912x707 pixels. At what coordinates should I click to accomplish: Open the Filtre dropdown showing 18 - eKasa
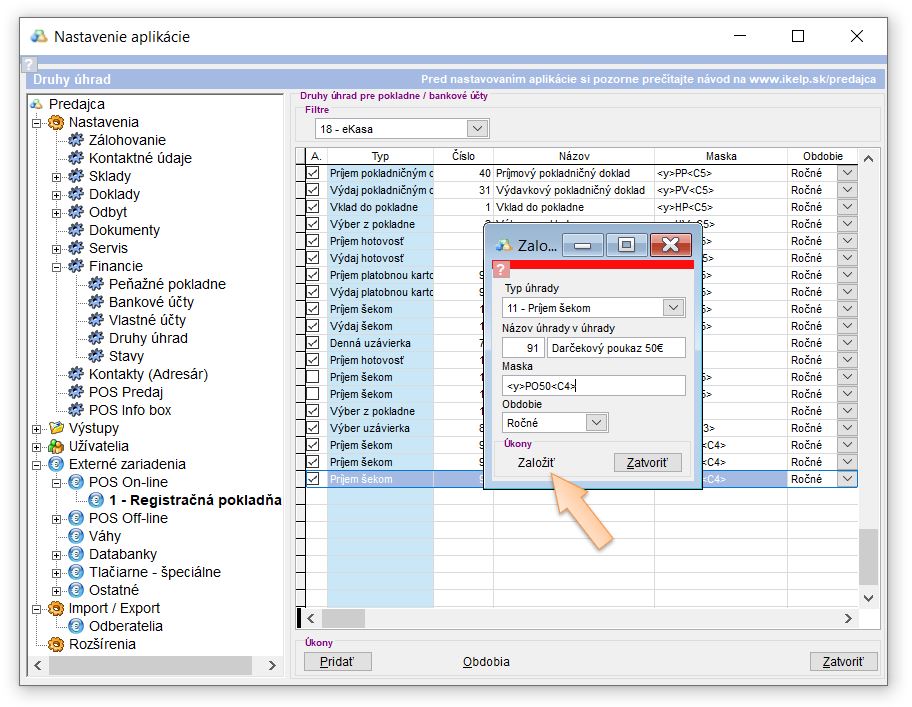(477, 129)
